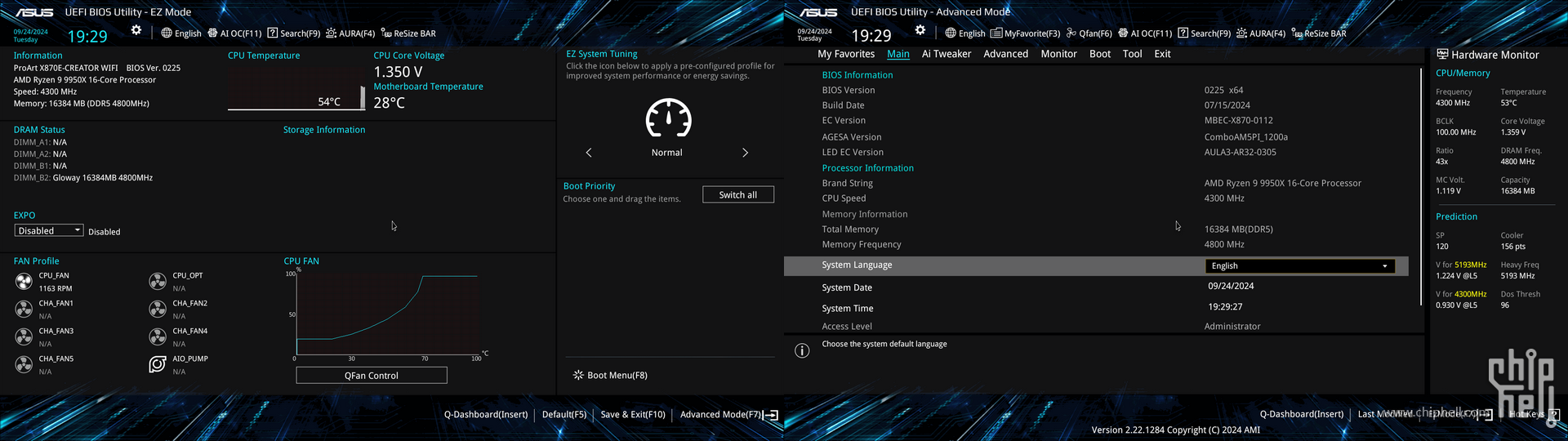Click Save & Exit(F10)
1568x441 pixels.
[x=633, y=415]
